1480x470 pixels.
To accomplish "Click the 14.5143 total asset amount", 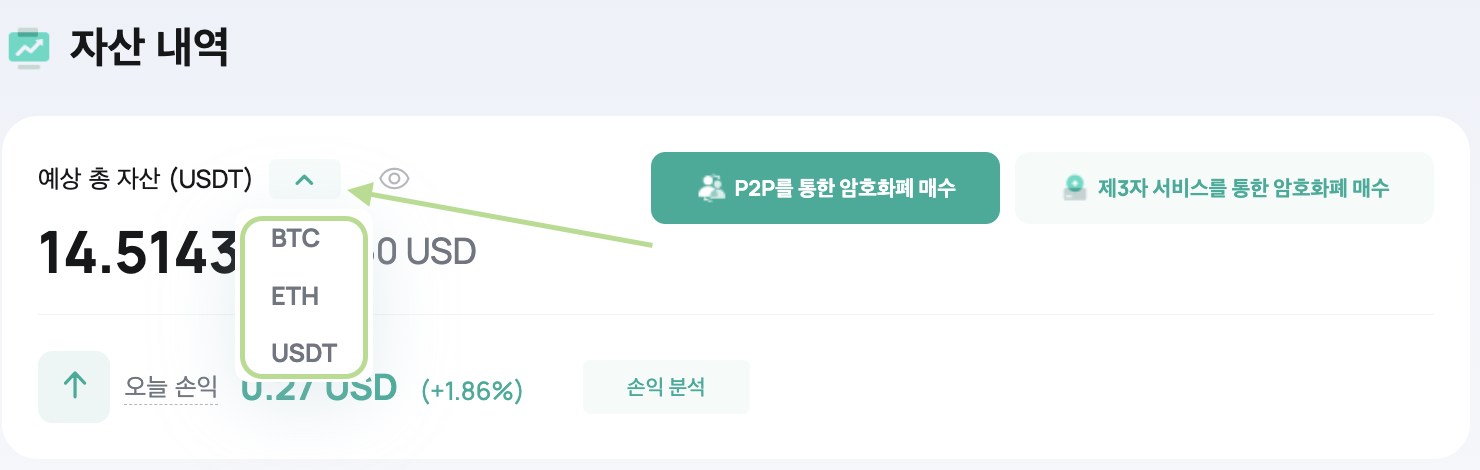I will point(136,252).
